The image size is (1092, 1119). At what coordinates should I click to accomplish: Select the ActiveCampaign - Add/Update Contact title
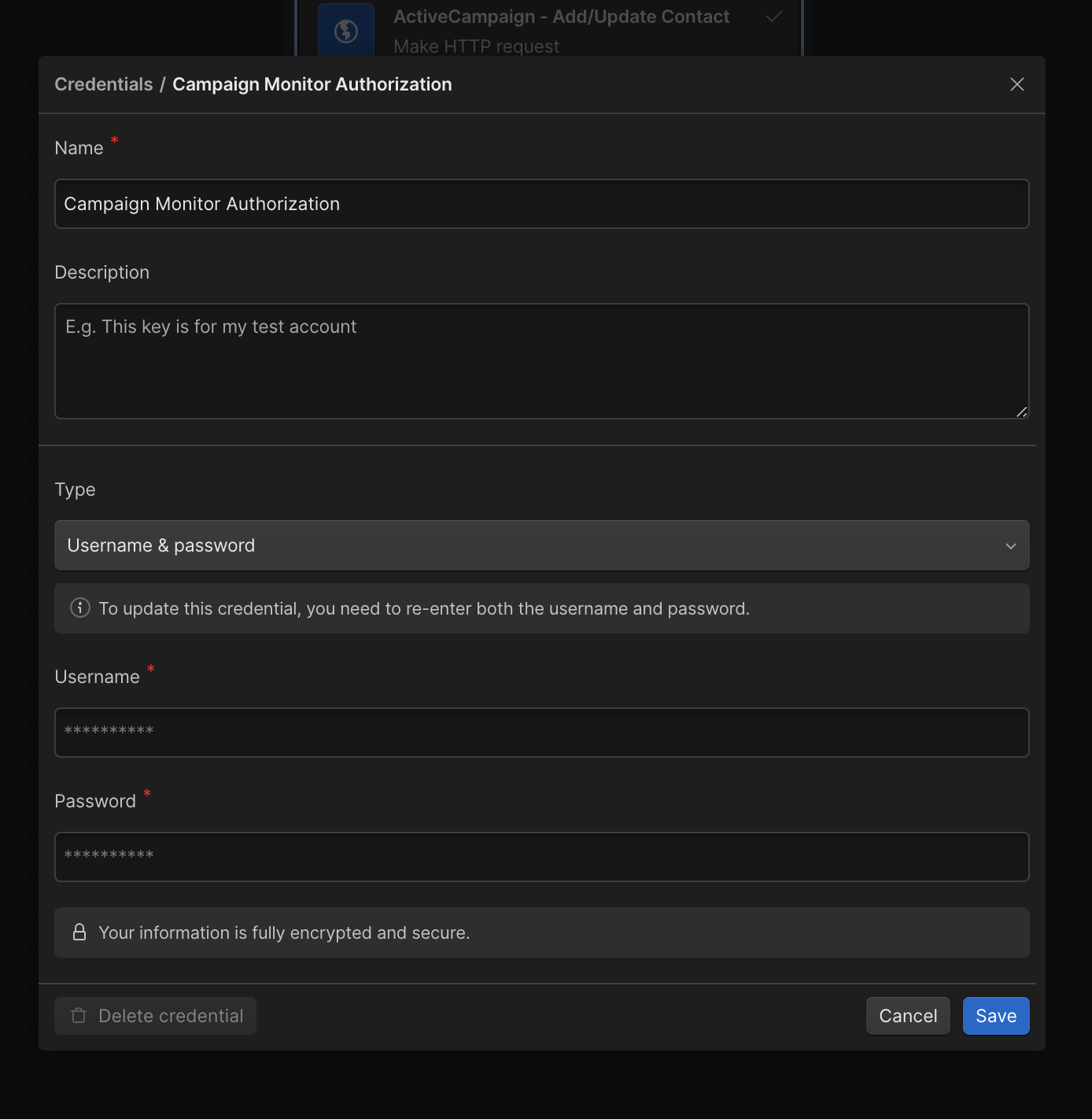[561, 17]
